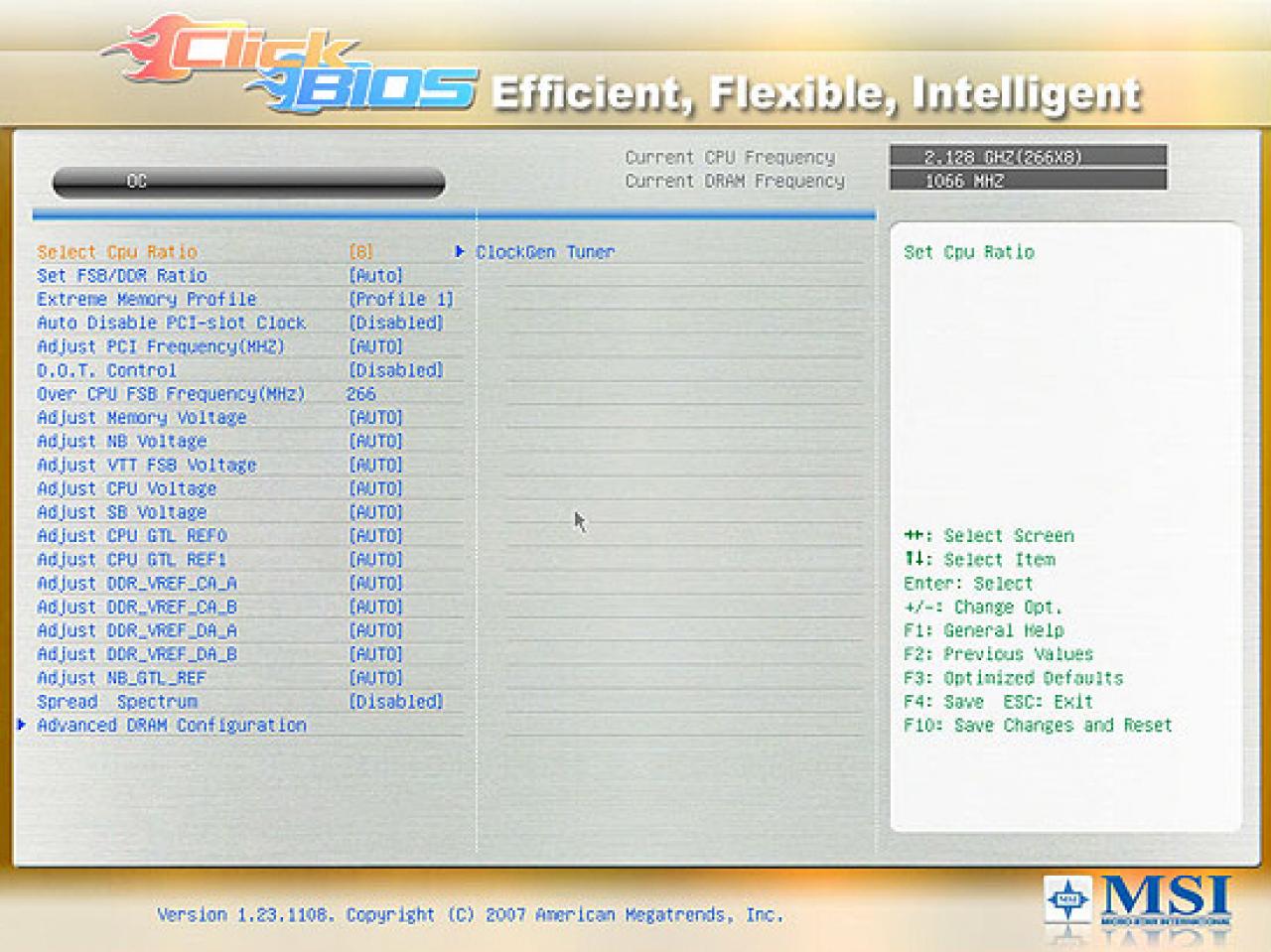
Task: Open ClockGen Tuner submenu
Action: [545, 252]
